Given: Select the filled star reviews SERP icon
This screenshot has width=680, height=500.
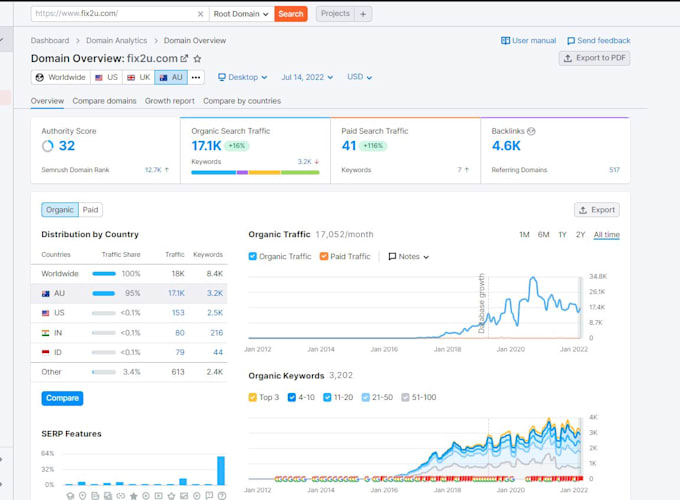Looking at the screenshot, I should point(134,495).
